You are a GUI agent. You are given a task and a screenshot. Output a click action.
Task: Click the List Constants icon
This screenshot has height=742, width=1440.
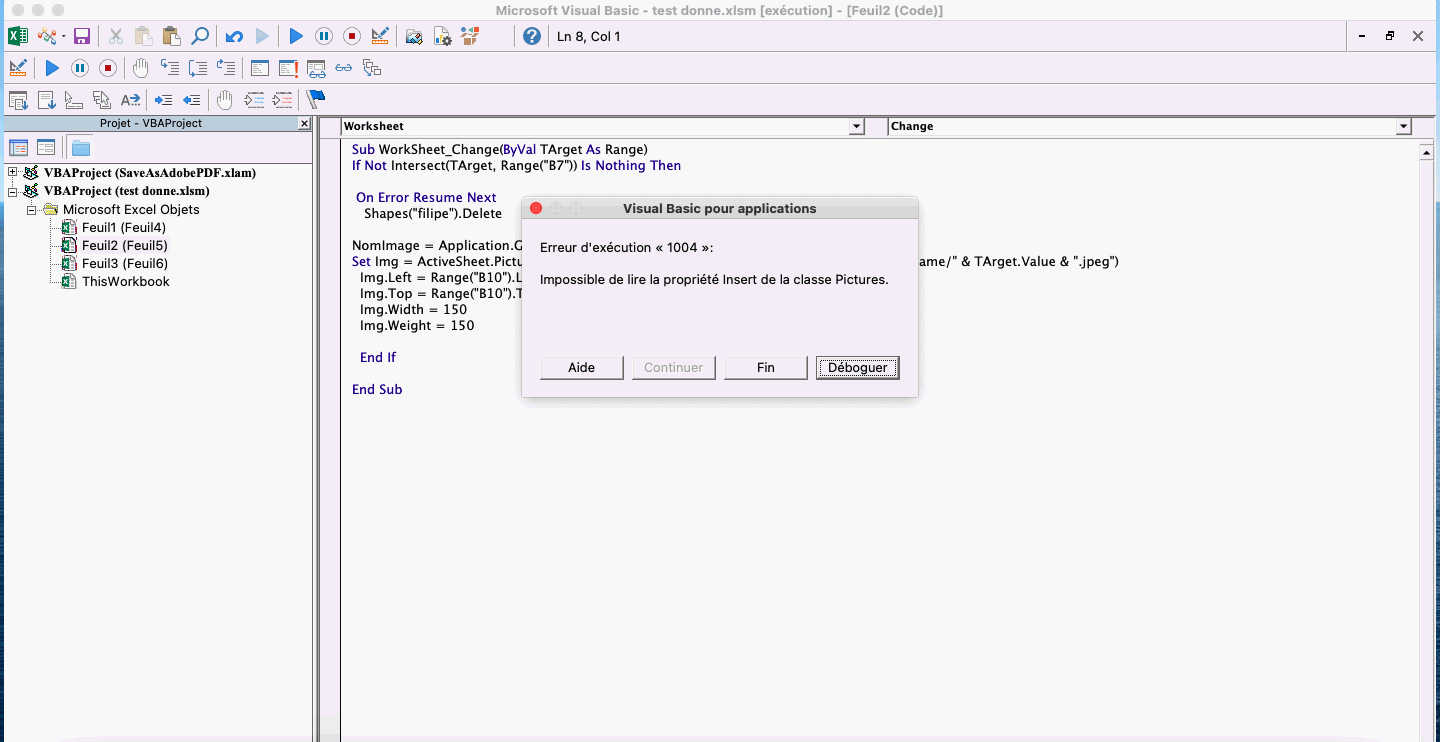pyautogui.click(x=46, y=100)
